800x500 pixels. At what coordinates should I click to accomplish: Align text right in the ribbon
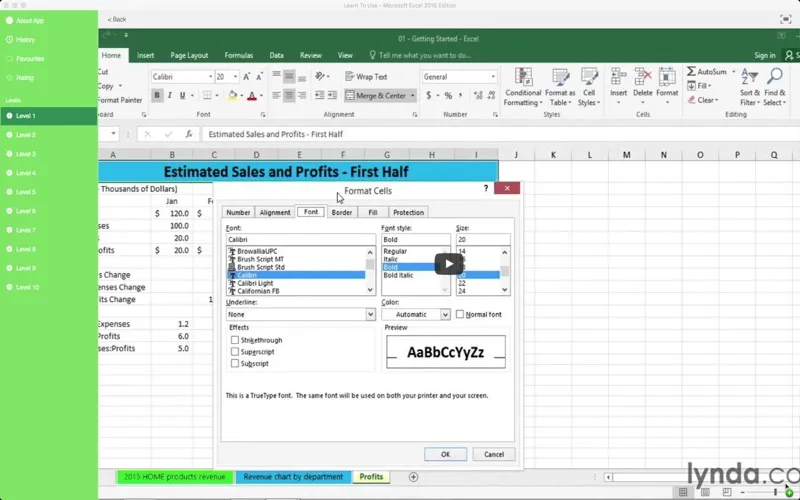tap(302, 95)
